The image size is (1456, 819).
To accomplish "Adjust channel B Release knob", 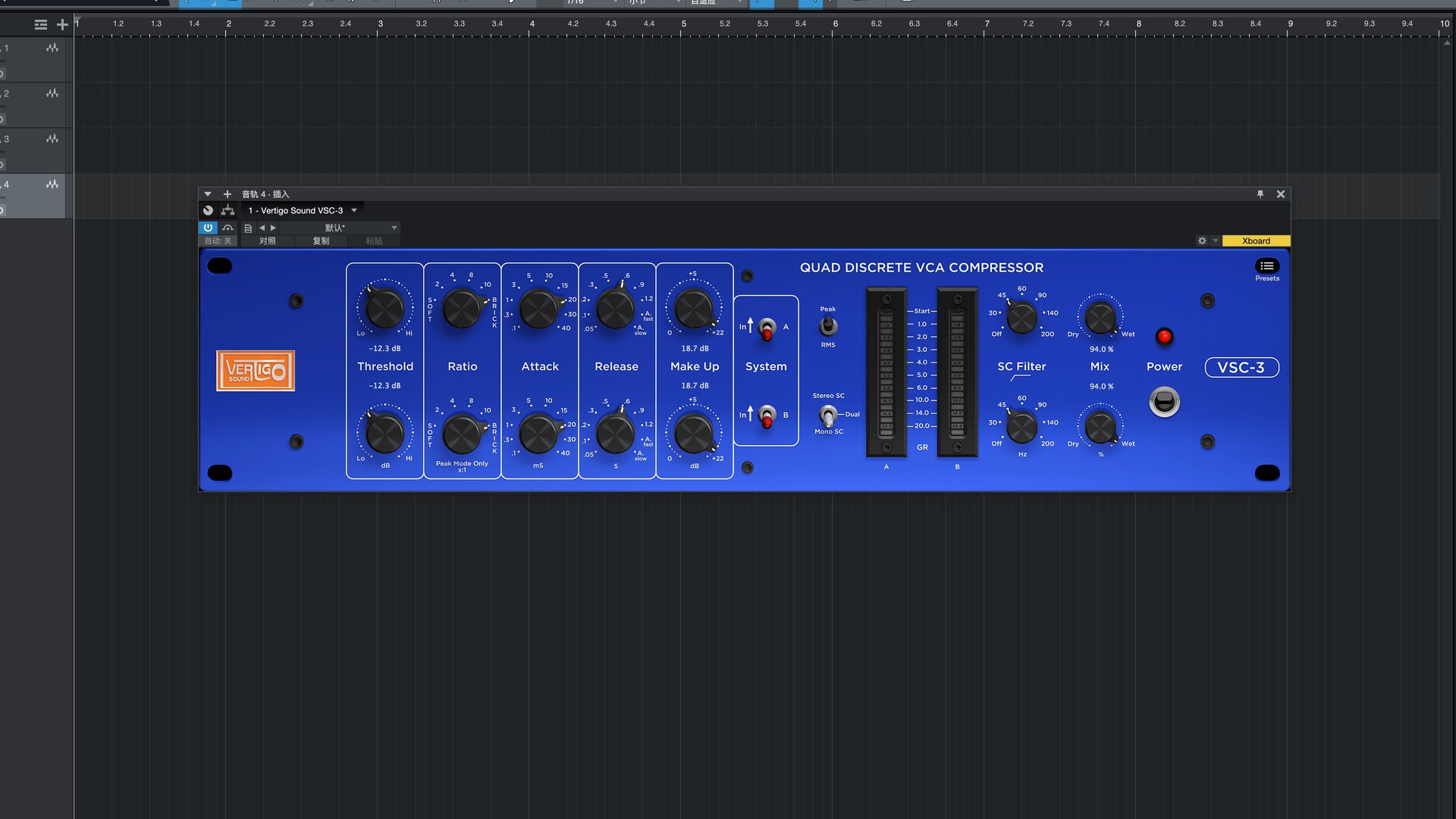I will 616,433.
